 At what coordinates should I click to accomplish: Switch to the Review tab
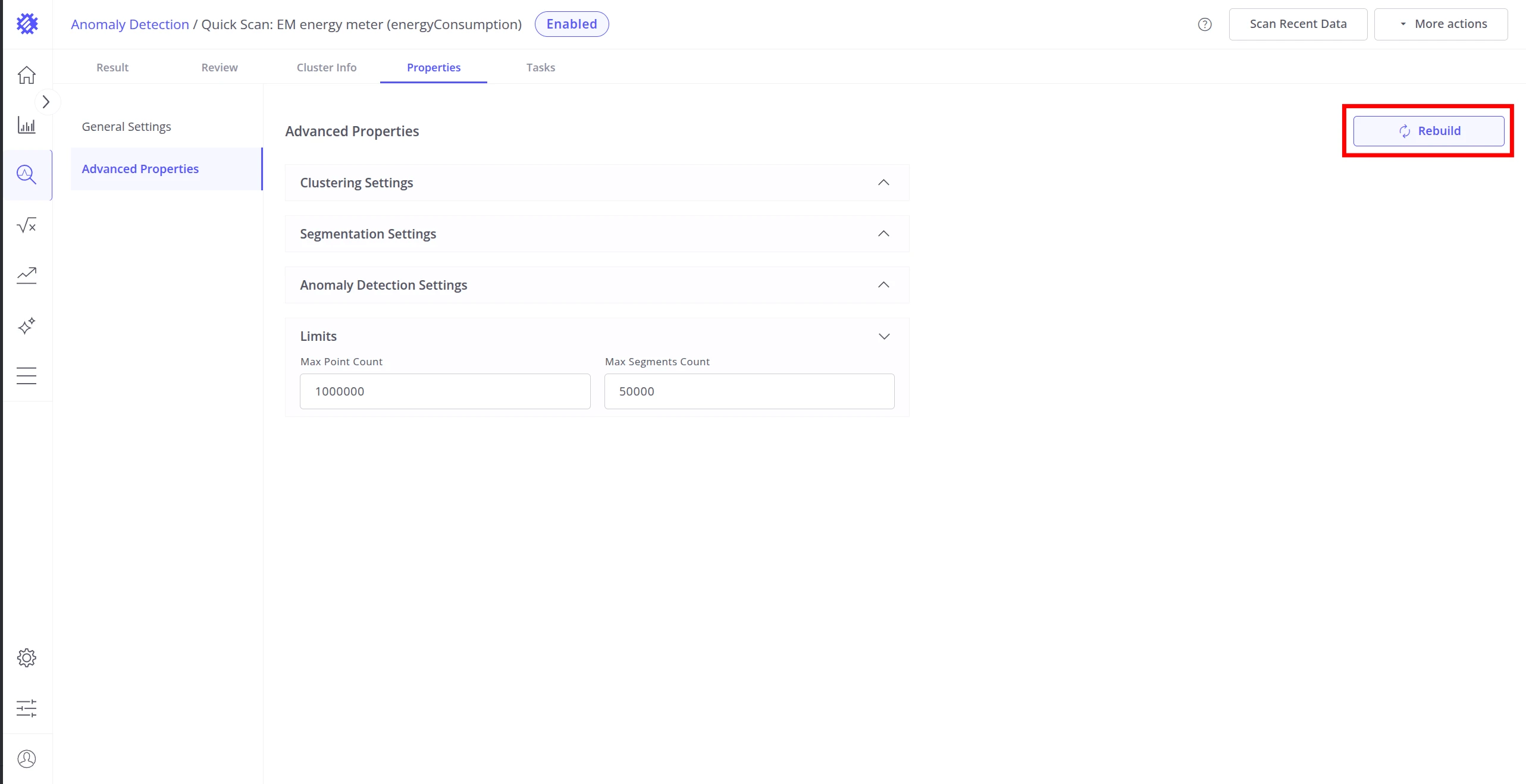pos(220,67)
